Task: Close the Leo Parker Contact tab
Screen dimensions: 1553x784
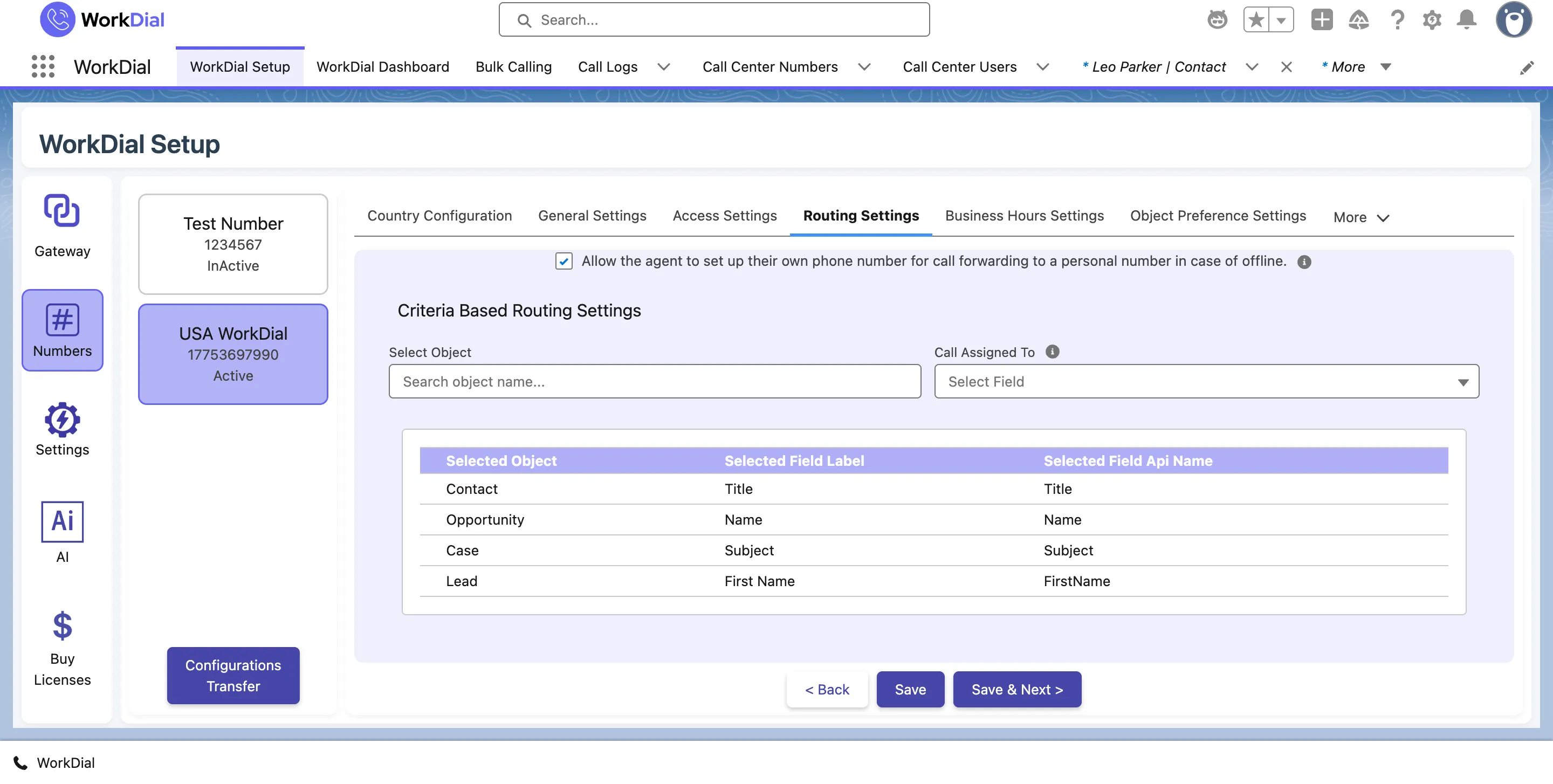Action: pyautogui.click(x=1286, y=67)
